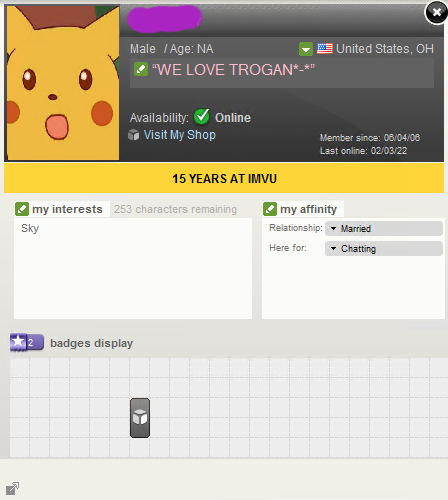Image resolution: width=448 pixels, height=500 pixels.
Task: Click the gray cube badge in the badges grid
Action: (x=140, y=417)
